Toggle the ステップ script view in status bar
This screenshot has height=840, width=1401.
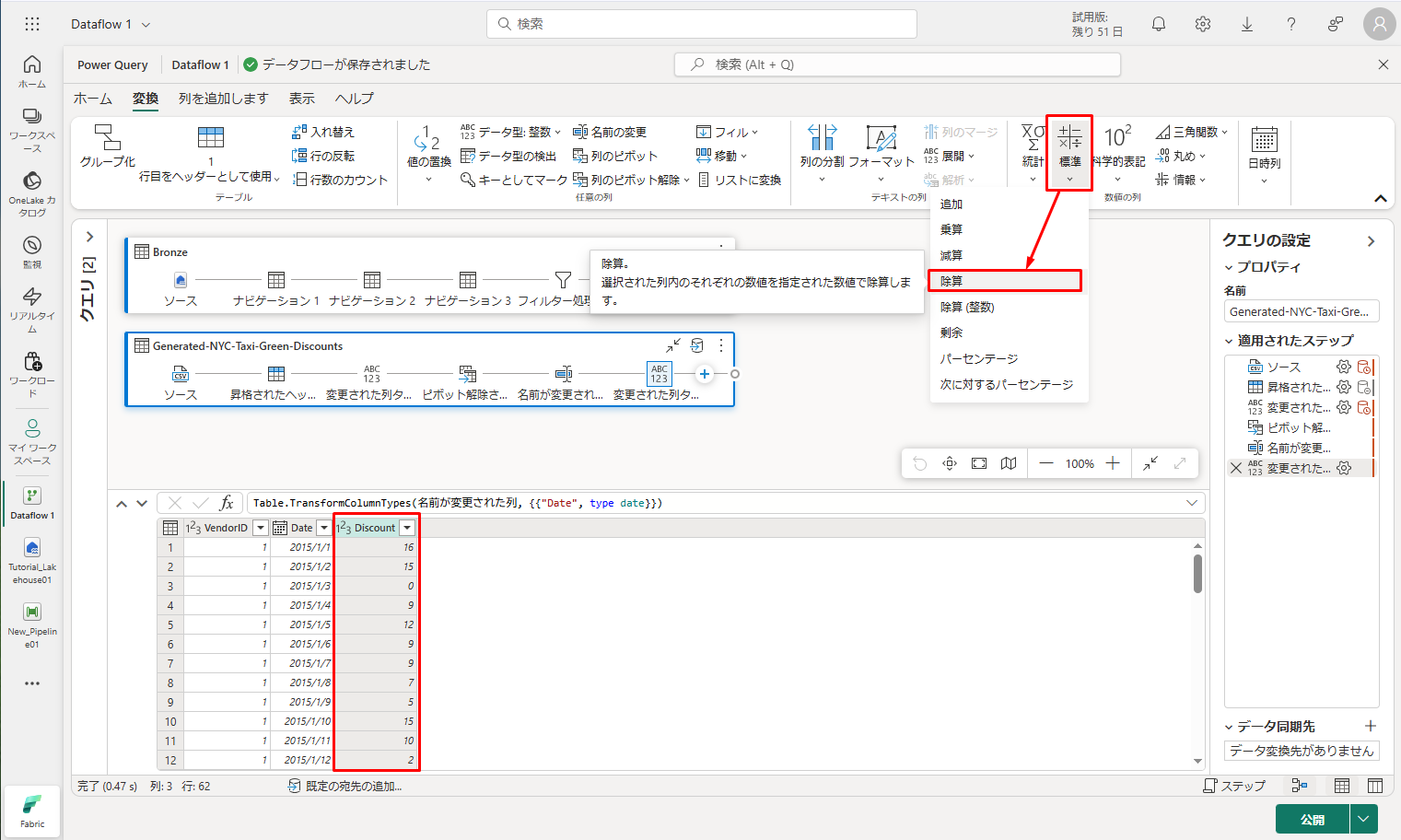(1234, 786)
